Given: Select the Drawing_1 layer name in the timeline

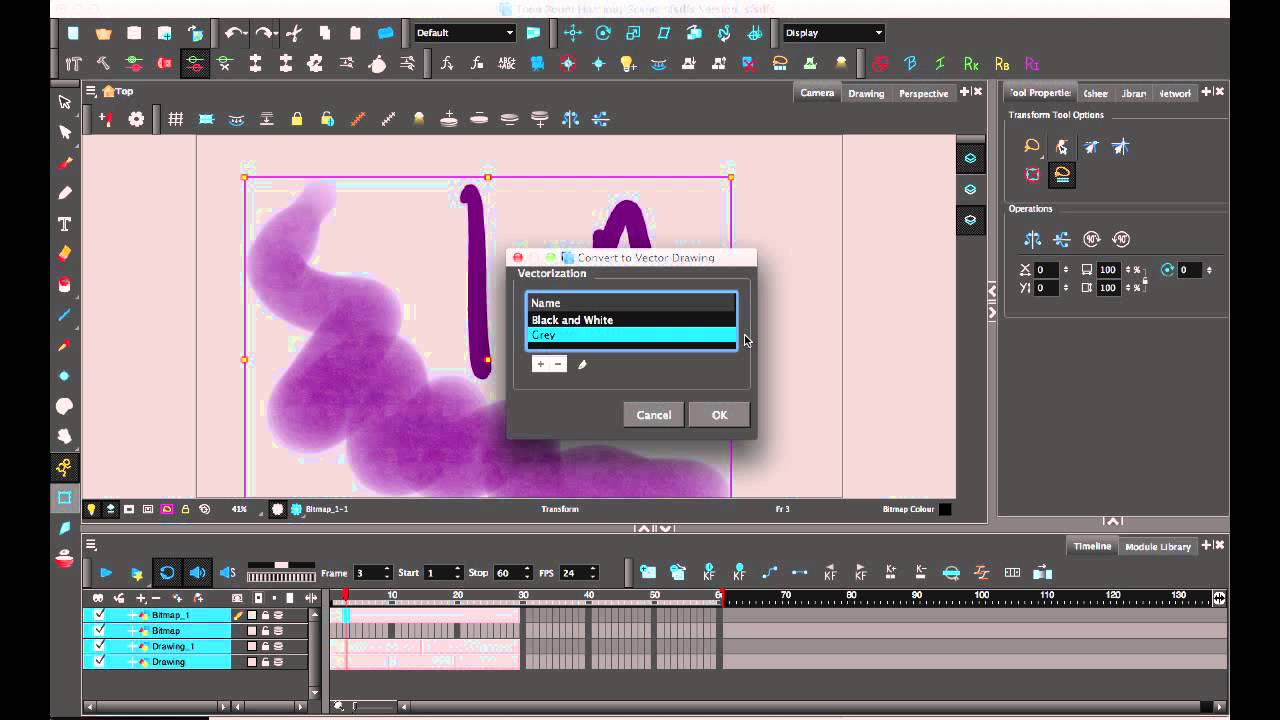Looking at the screenshot, I should click(172, 646).
